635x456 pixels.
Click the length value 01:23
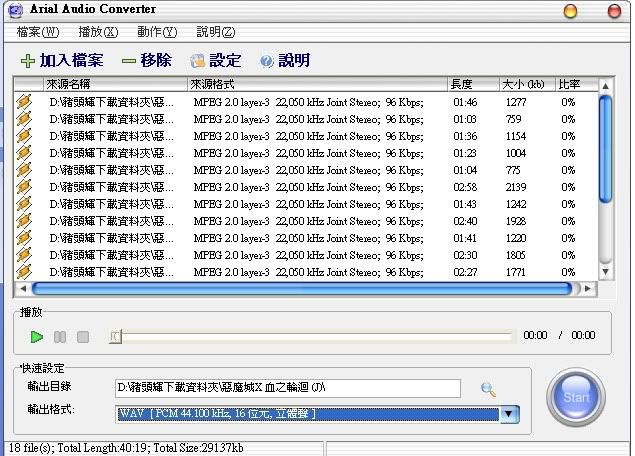click(465, 153)
